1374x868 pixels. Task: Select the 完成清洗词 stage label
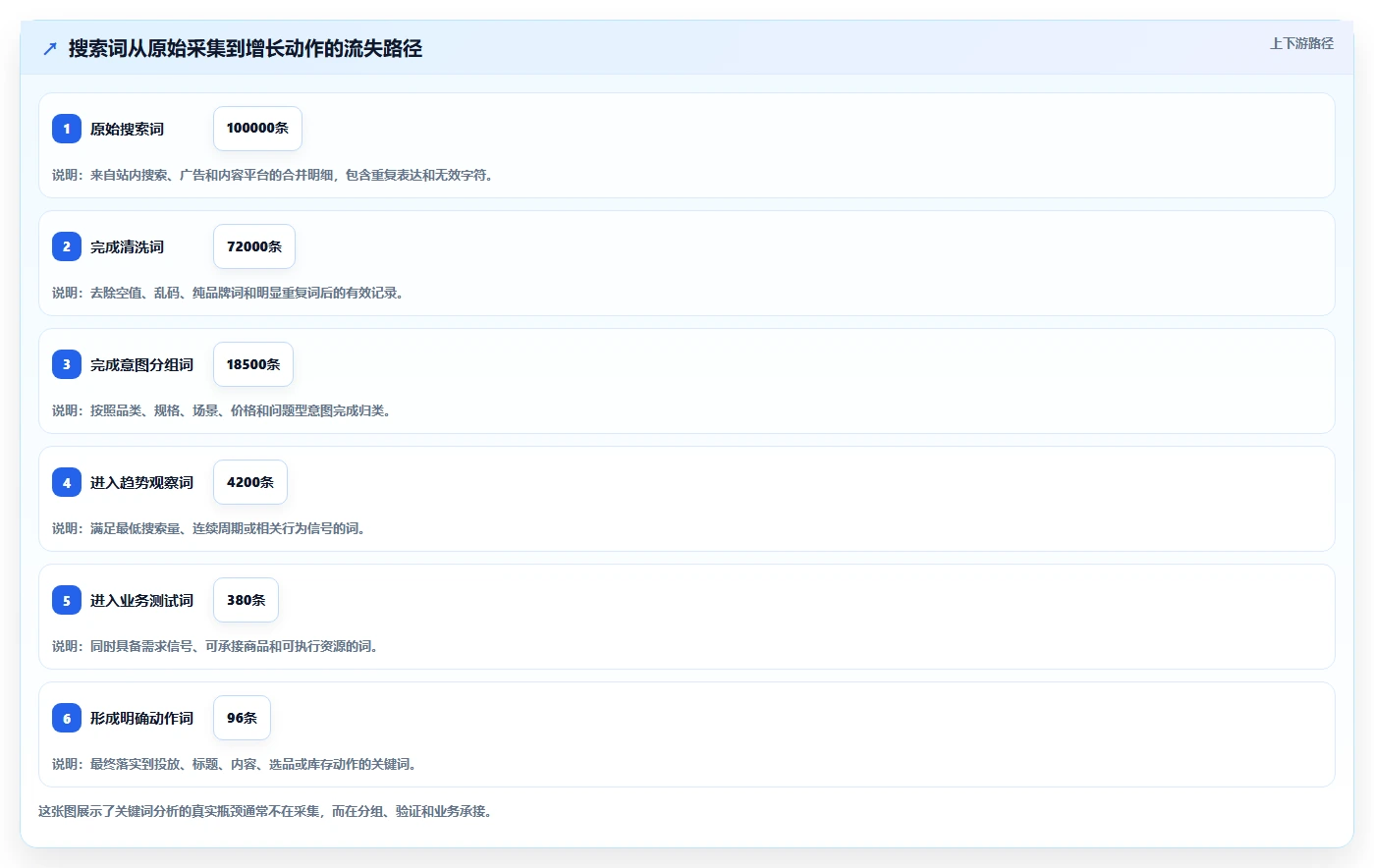point(127,246)
